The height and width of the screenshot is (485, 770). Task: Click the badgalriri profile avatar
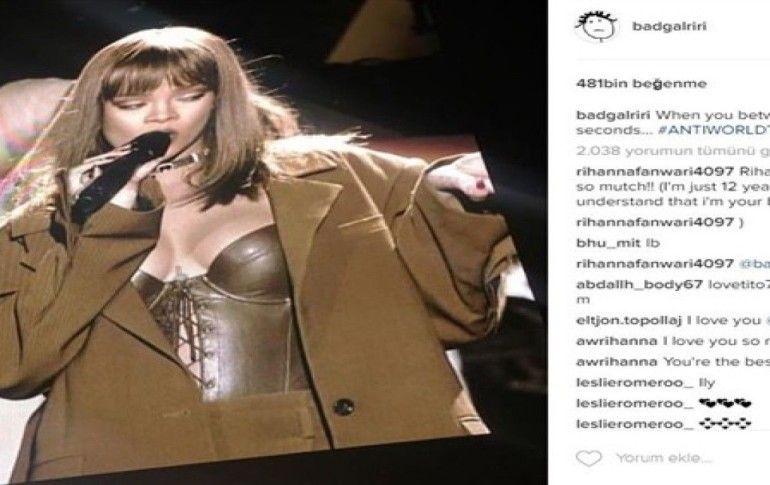[596, 26]
